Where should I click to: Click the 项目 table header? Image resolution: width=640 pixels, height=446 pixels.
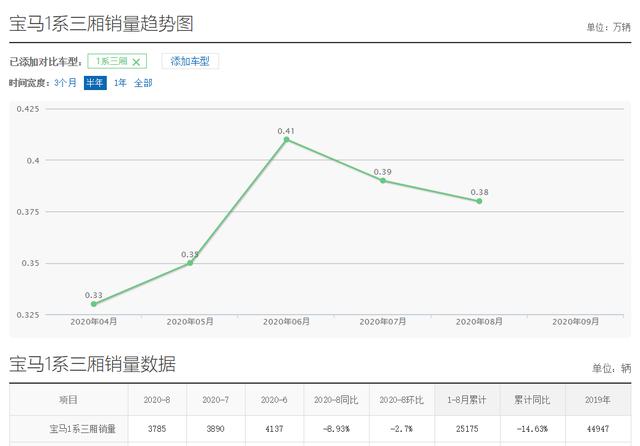(x=68, y=400)
